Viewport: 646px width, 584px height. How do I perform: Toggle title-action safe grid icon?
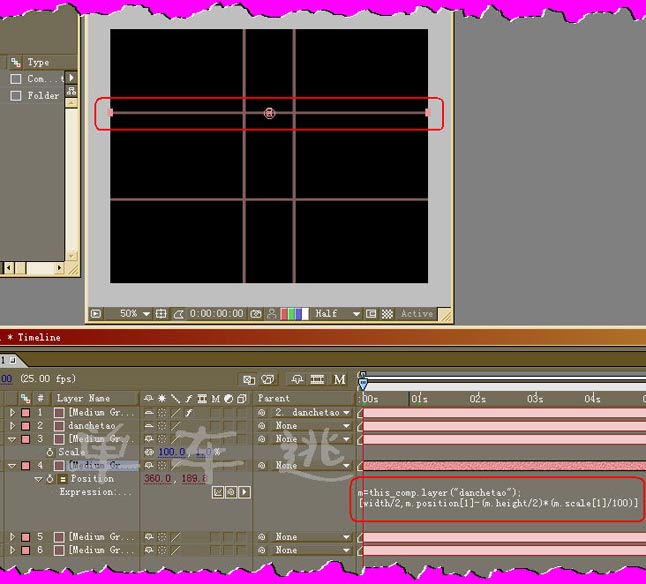coord(161,314)
